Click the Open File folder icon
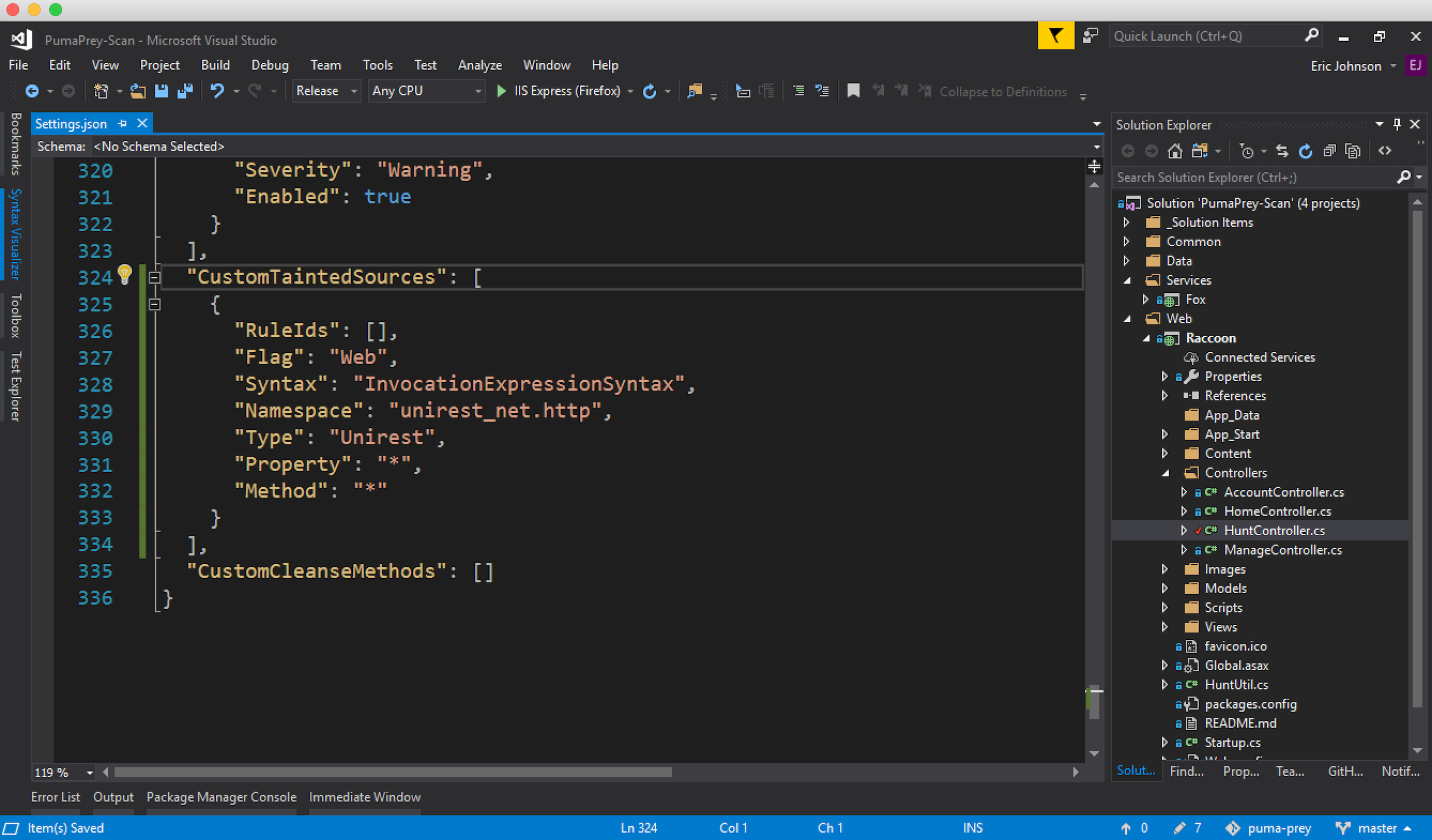Viewport: 1432px width, 840px height. point(138,91)
